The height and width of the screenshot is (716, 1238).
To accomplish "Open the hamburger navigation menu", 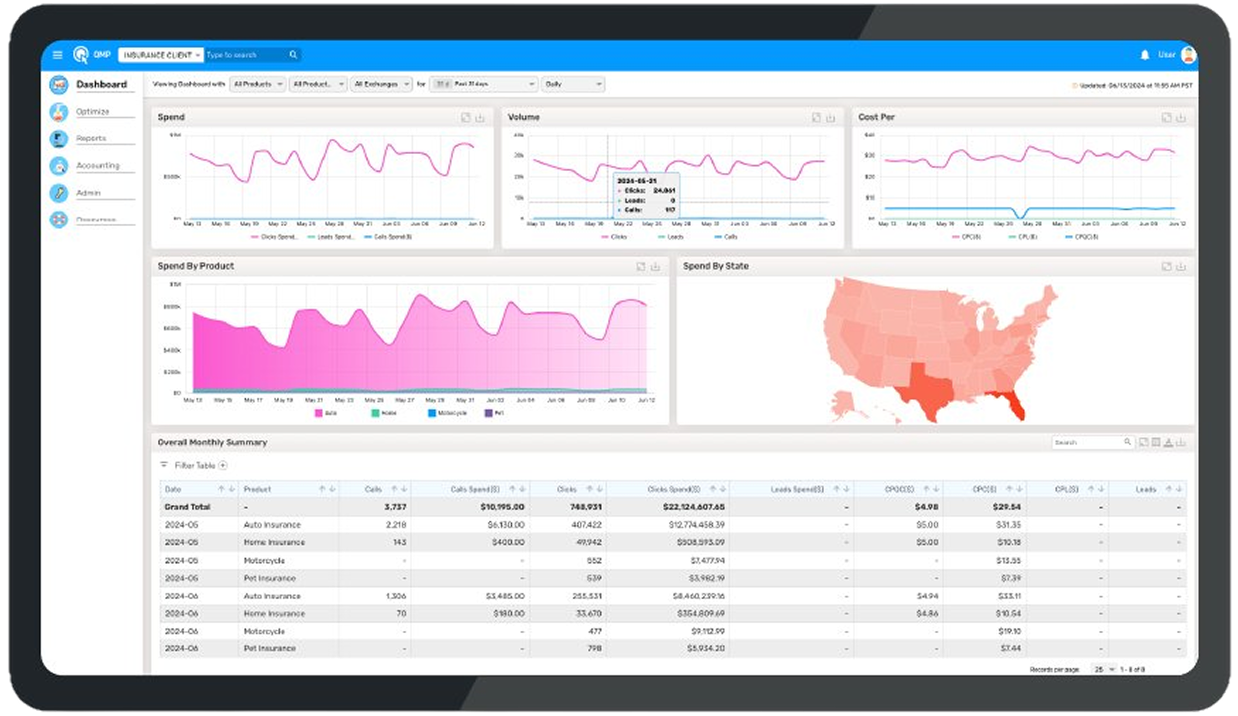I will click(57, 55).
